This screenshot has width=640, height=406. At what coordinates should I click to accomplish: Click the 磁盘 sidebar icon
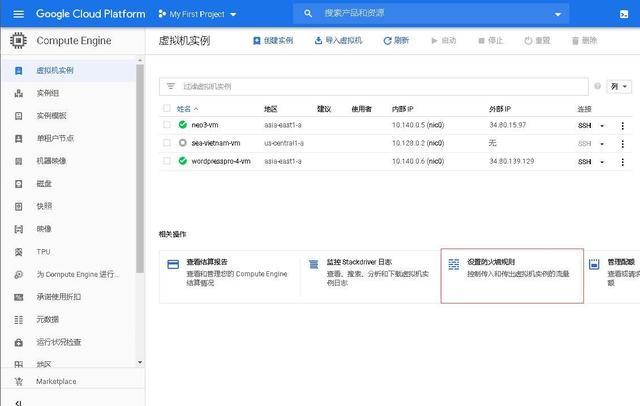point(18,184)
